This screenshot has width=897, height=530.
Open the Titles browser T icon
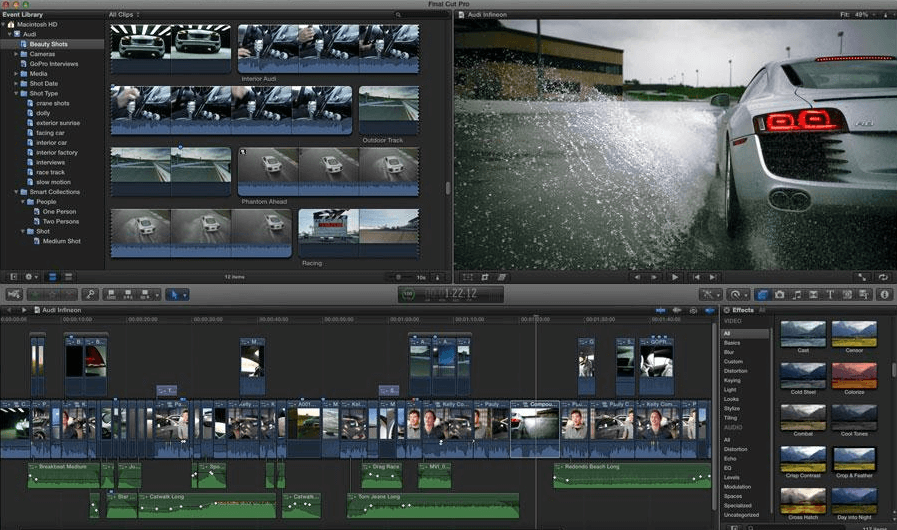830,294
